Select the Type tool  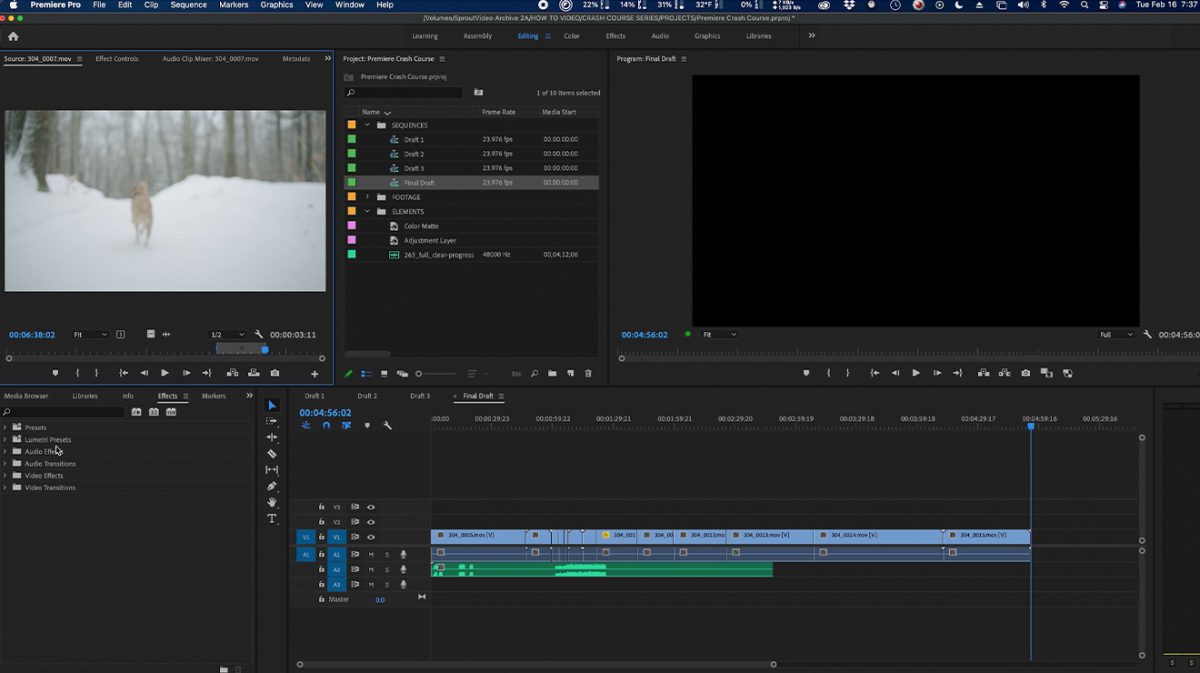(x=272, y=519)
